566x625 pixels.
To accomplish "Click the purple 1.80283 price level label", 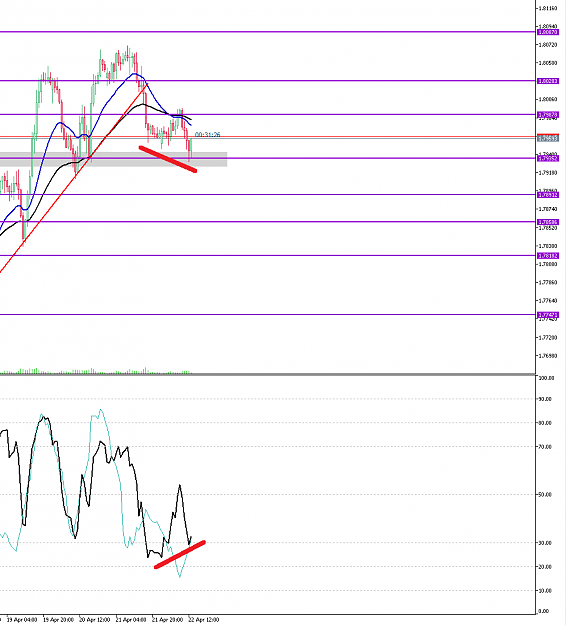I will [548, 81].
